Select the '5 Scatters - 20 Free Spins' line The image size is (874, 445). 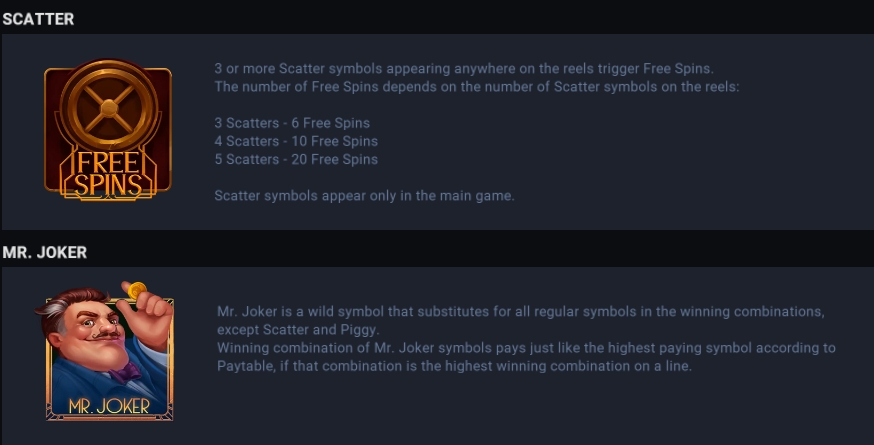point(296,159)
